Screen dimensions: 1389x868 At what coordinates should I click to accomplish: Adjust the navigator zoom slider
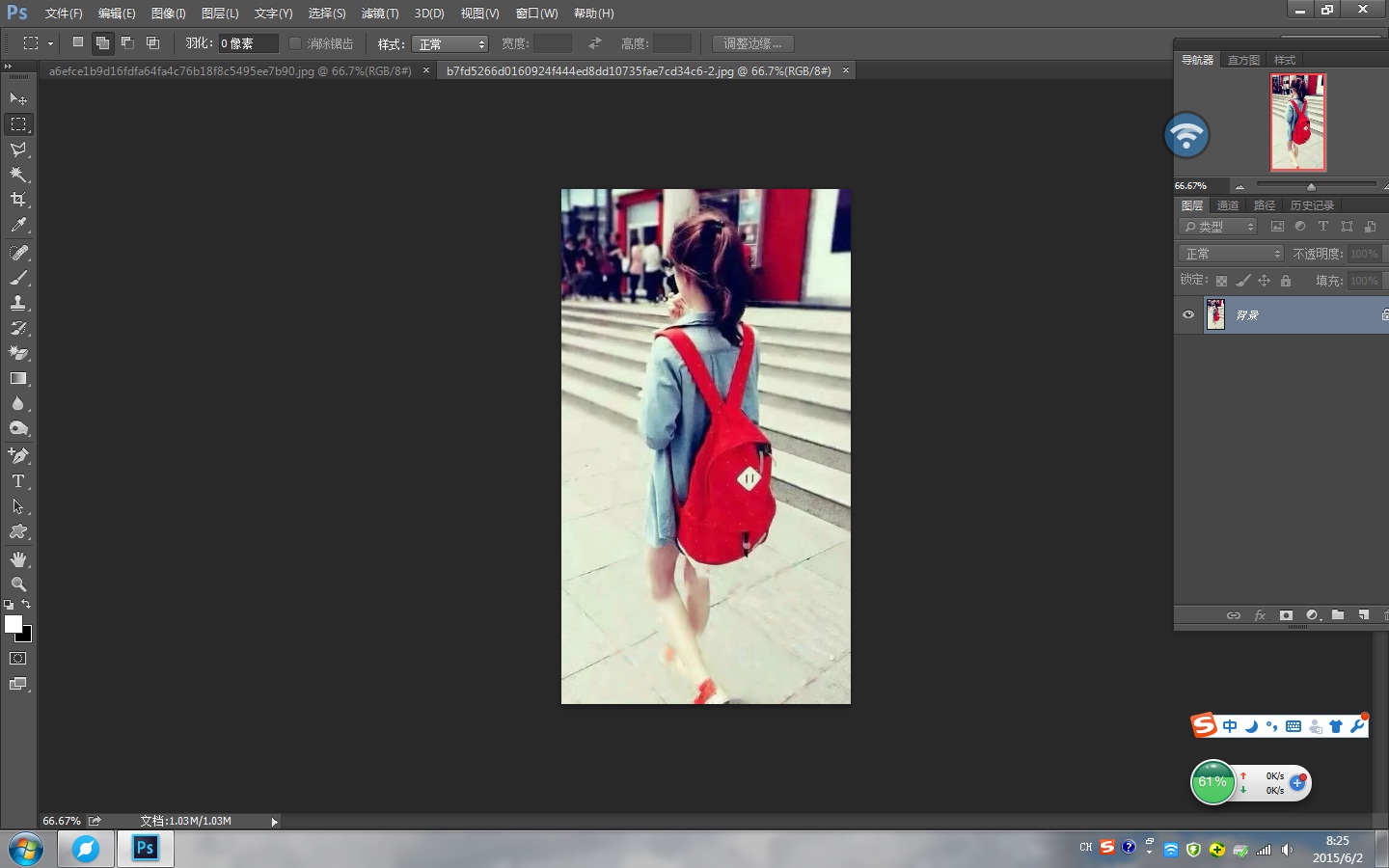tap(1311, 186)
